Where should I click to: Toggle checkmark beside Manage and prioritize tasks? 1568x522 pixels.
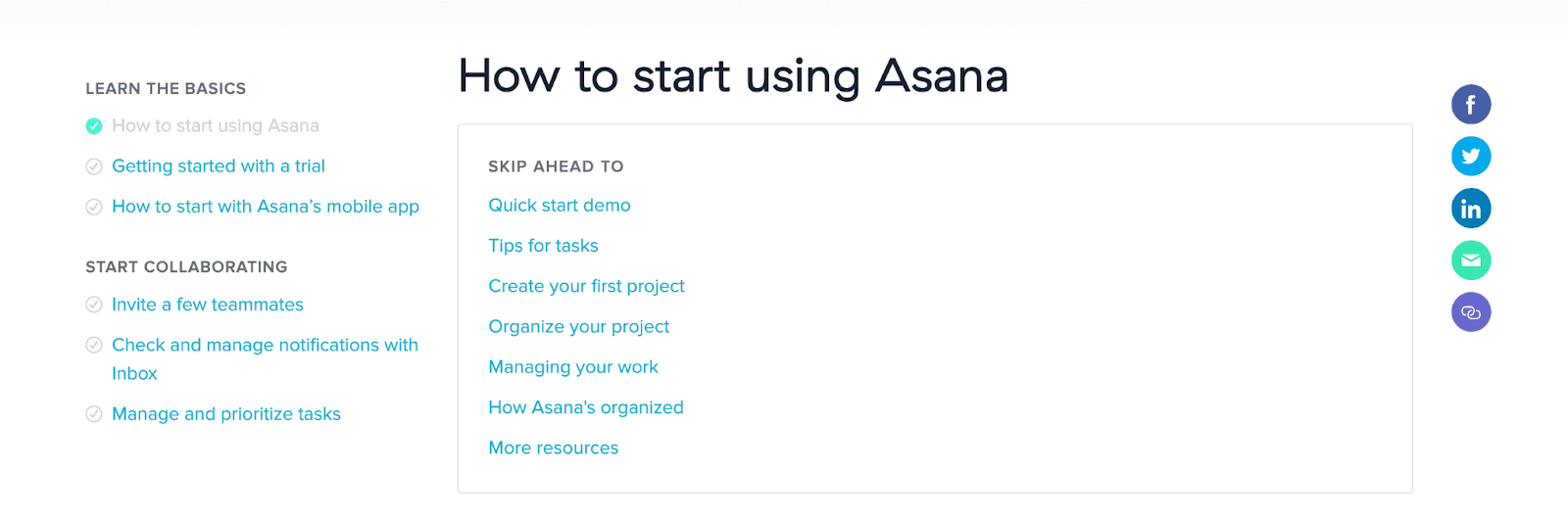[94, 414]
